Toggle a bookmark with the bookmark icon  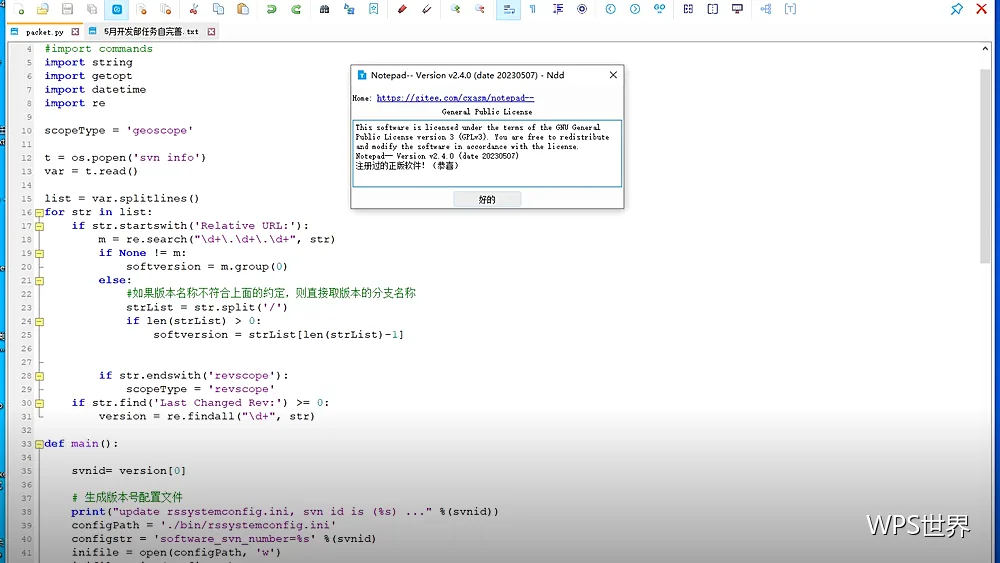coord(374,9)
